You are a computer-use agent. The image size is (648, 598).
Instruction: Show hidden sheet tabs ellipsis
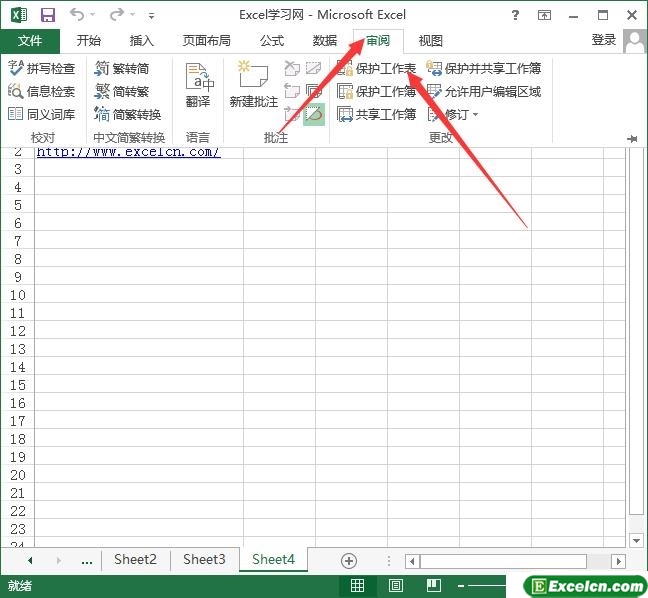(87, 560)
